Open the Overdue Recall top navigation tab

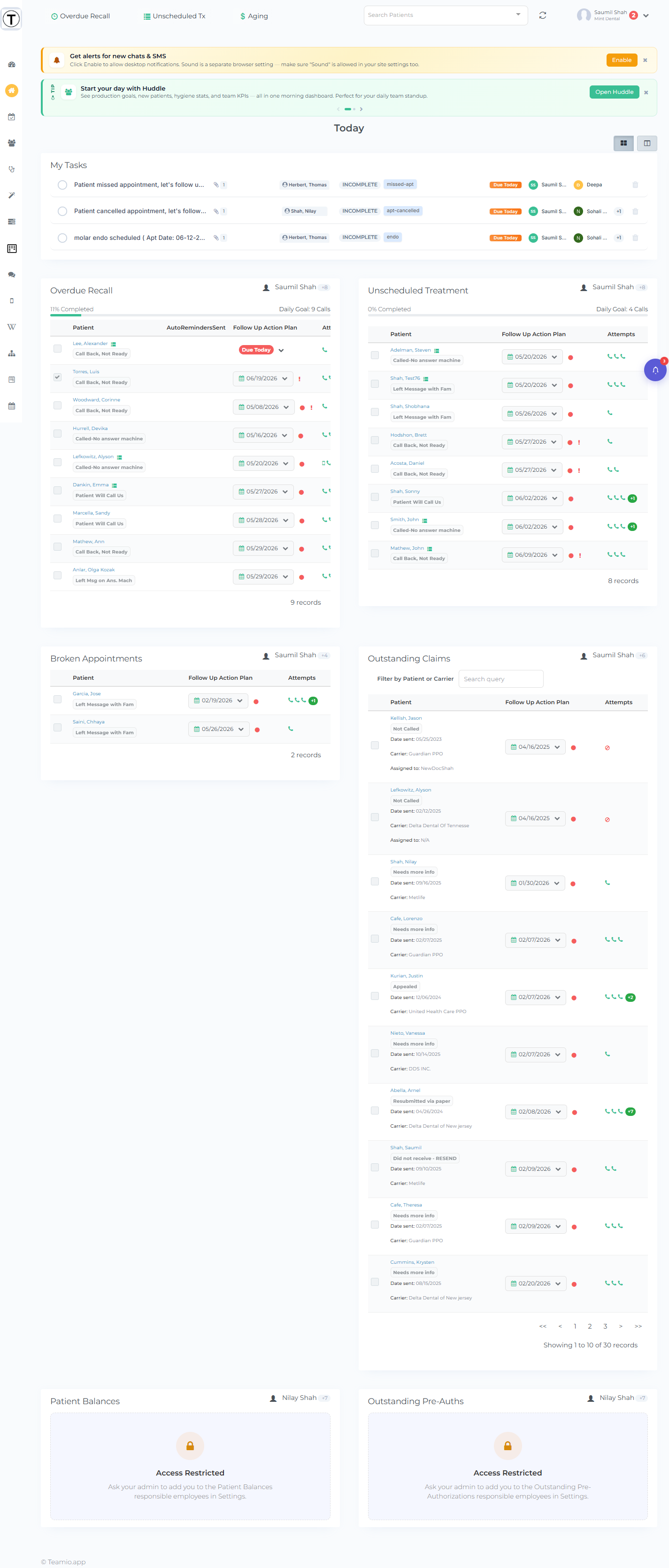tap(80, 16)
